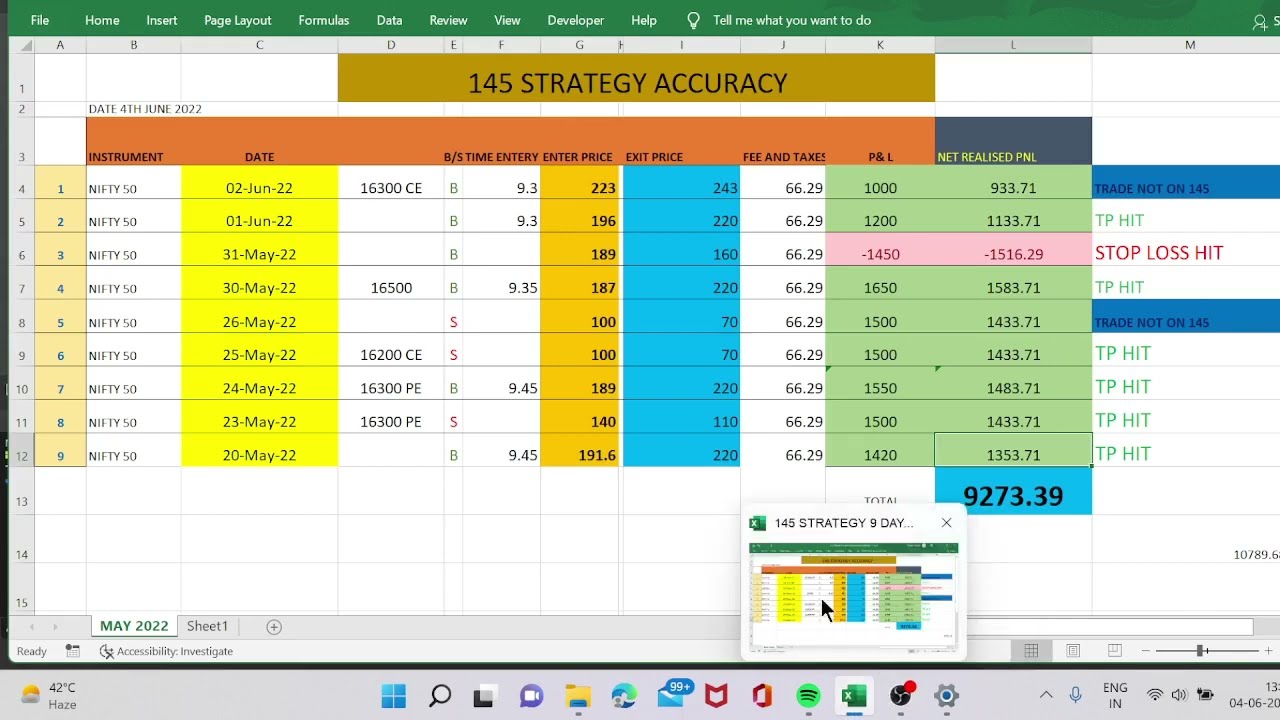Launch Microsoft Edge from the taskbar
Viewport: 1280px width, 720px height.
pyautogui.click(x=624, y=695)
